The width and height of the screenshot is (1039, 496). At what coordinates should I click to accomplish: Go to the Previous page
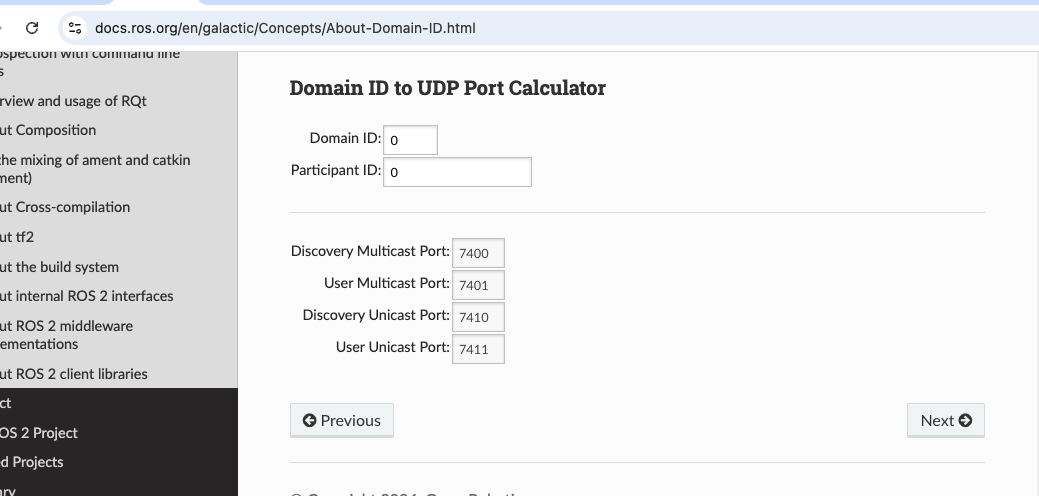pyautogui.click(x=341, y=421)
